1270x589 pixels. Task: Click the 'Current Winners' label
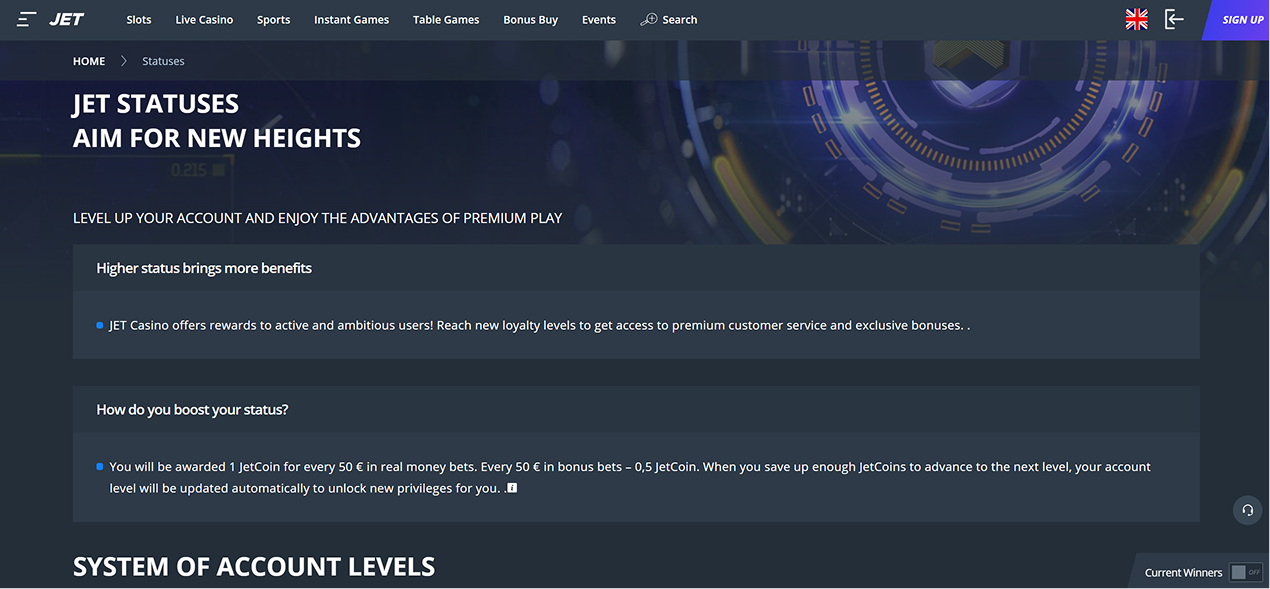pyautogui.click(x=1183, y=573)
